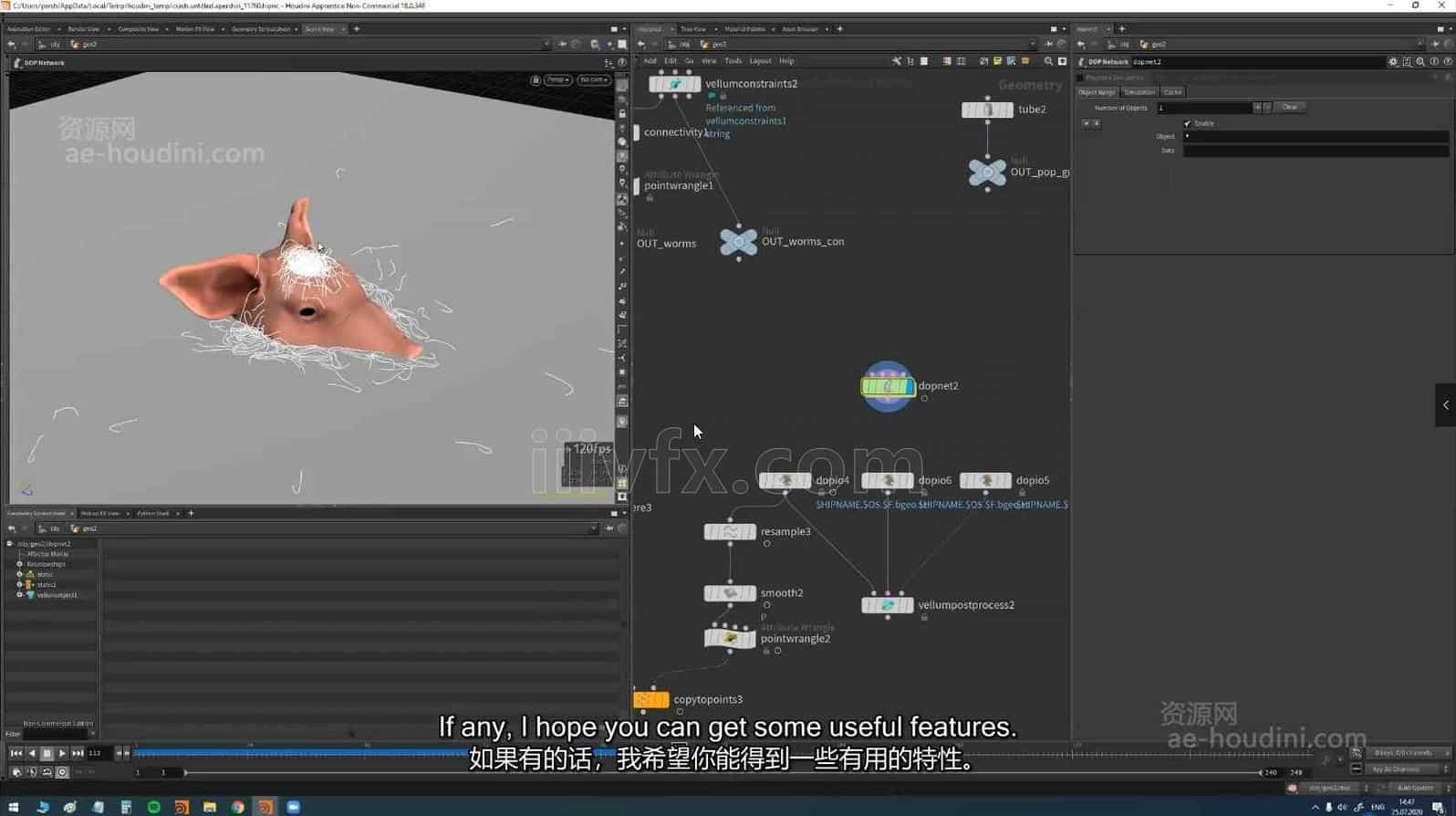Expand the vellumobject1 tree item
This screenshot has width=1456, height=816.
pos(19,595)
